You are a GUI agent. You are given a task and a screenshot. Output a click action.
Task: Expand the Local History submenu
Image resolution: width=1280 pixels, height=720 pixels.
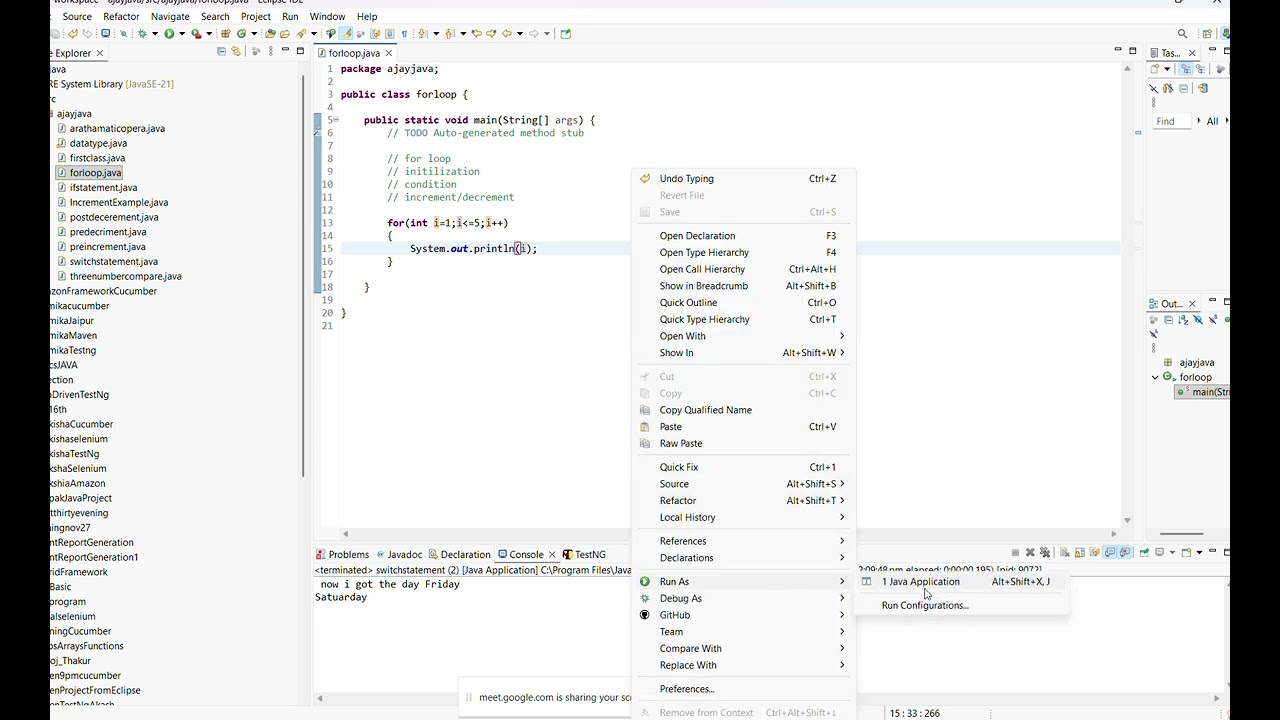(746, 517)
